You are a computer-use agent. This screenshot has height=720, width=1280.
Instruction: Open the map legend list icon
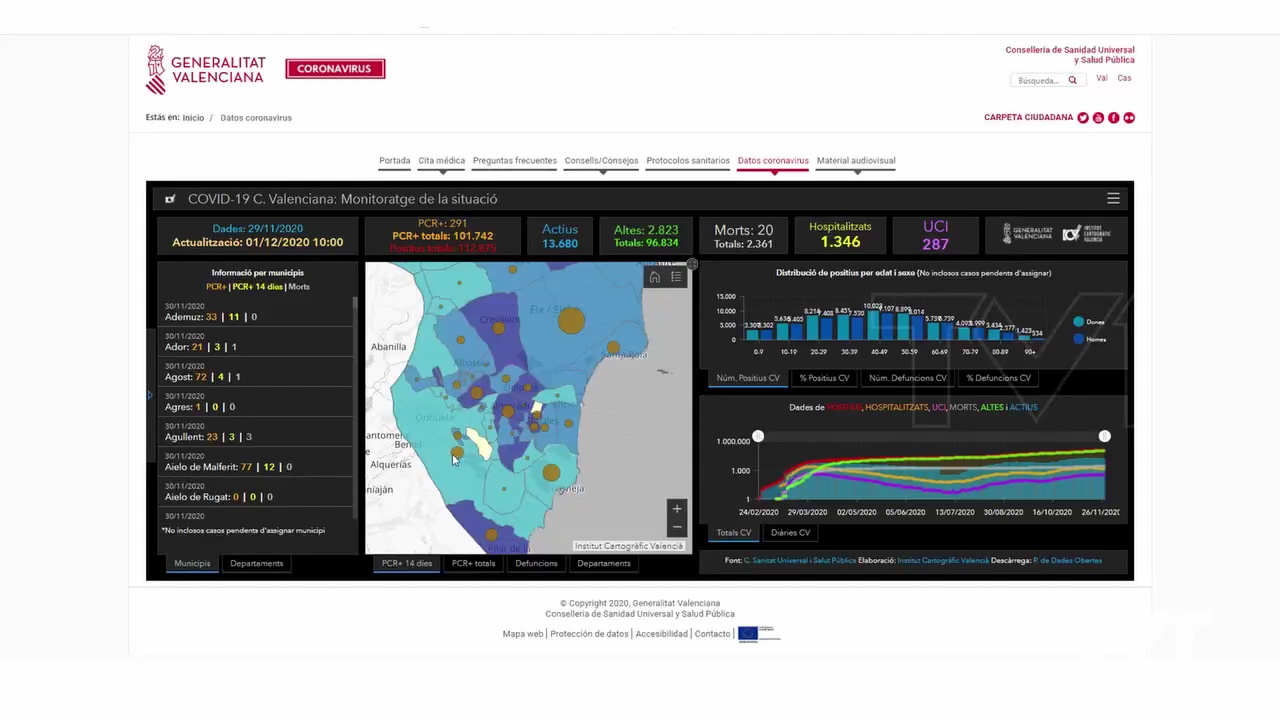676,277
